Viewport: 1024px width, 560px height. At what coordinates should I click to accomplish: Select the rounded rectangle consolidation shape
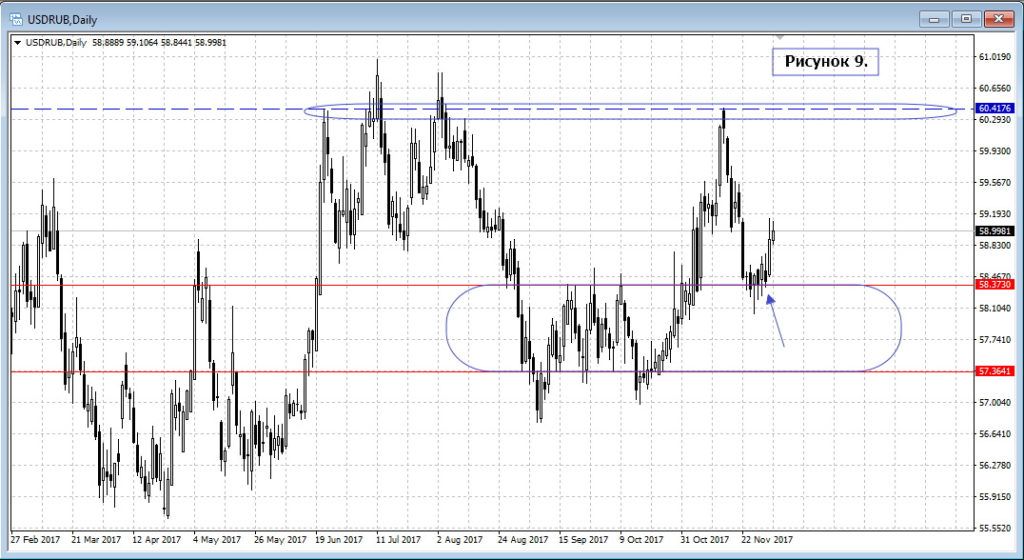[900, 328]
